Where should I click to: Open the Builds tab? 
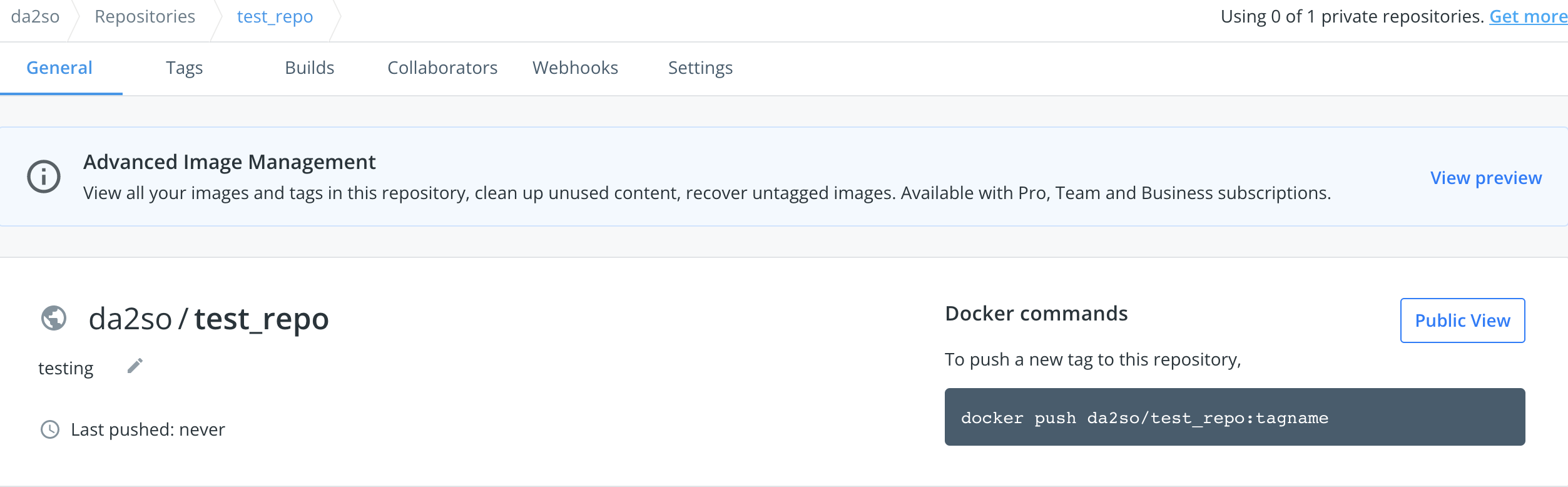pyautogui.click(x=310, y=68)
